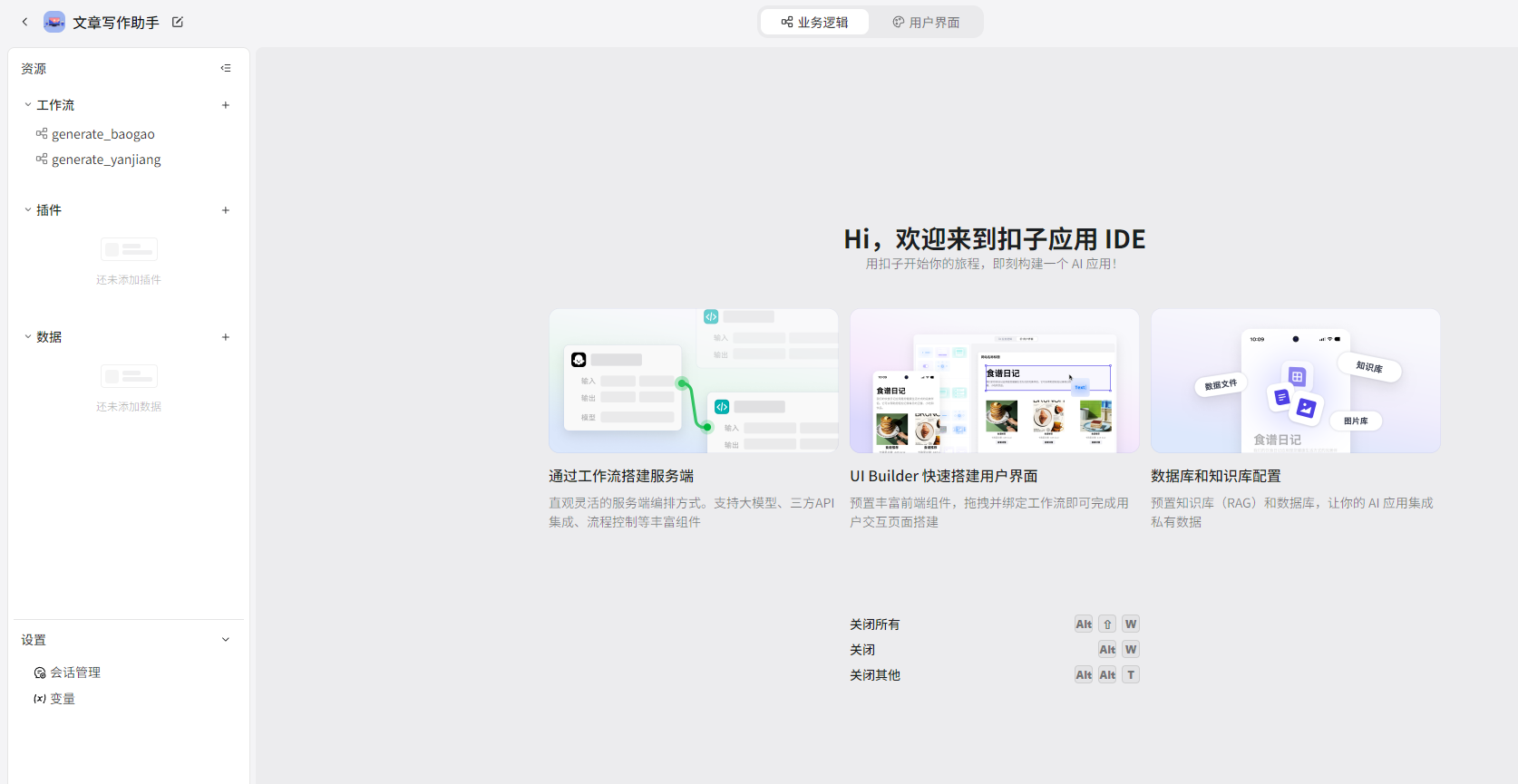Image resolution: width=1518 pixels, height=784 pixels.
Task: Collapse the 工作流 section
Action: [28, 105]
